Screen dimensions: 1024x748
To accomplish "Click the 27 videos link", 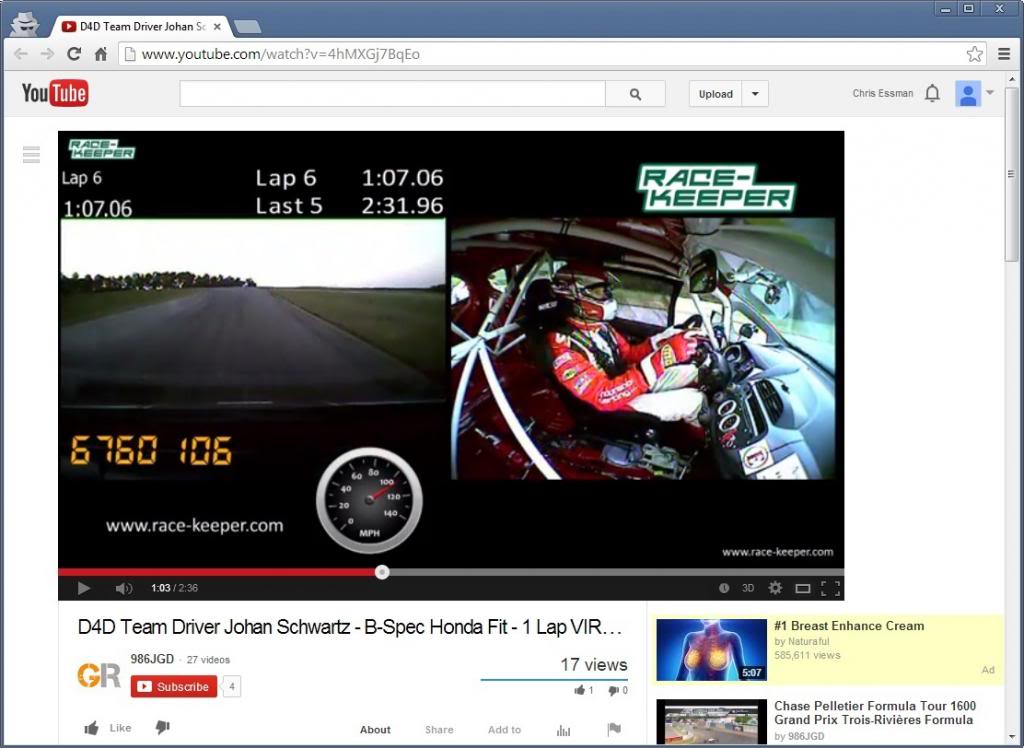I will (x=208, y=660).
